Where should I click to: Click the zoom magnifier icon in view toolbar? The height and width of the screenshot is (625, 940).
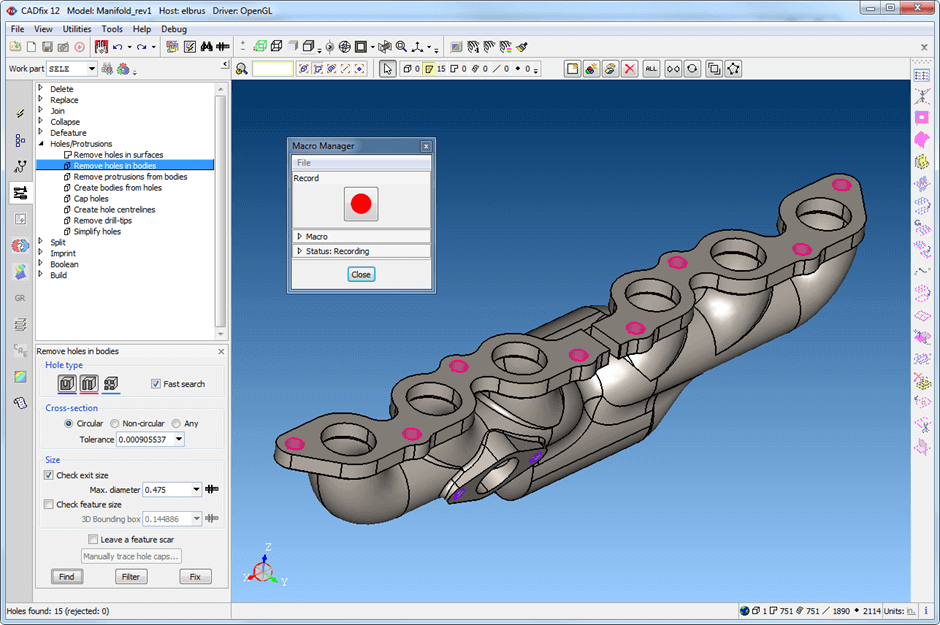pos(401,47)
